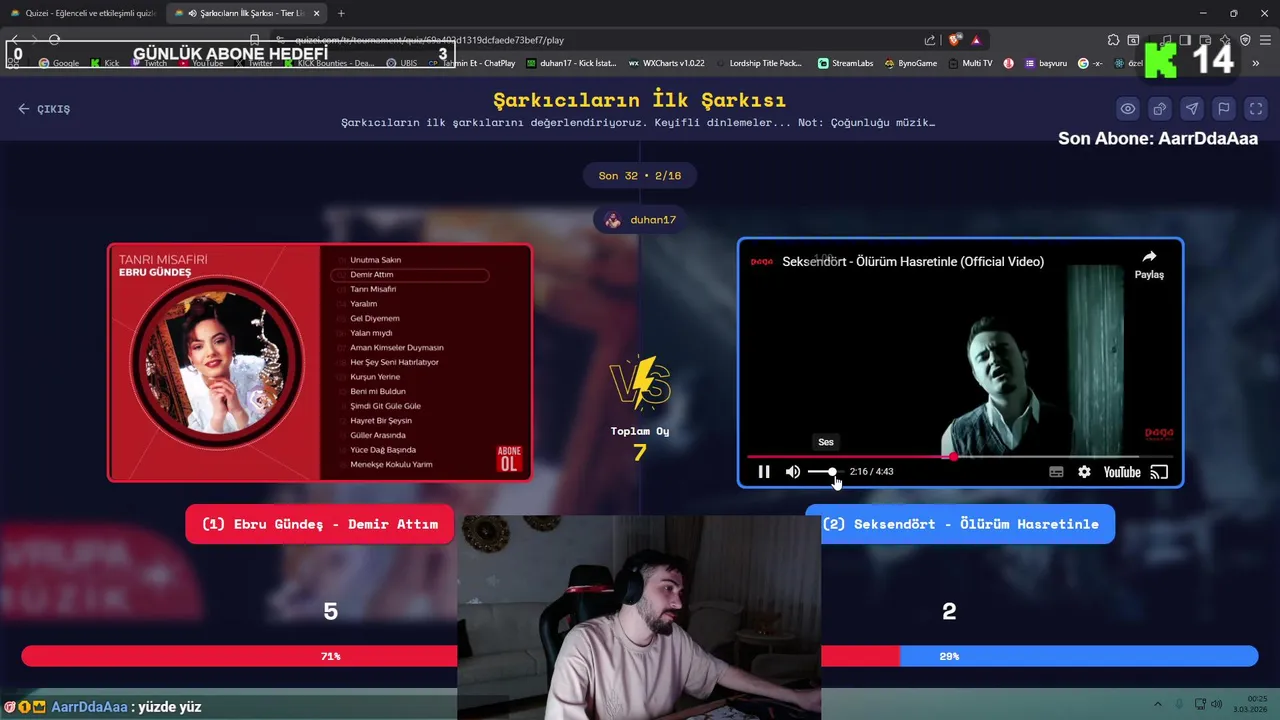This screenshot has height=720, width=1280.
Task: Open the Google bookmark
Action: tap(60, 63)
